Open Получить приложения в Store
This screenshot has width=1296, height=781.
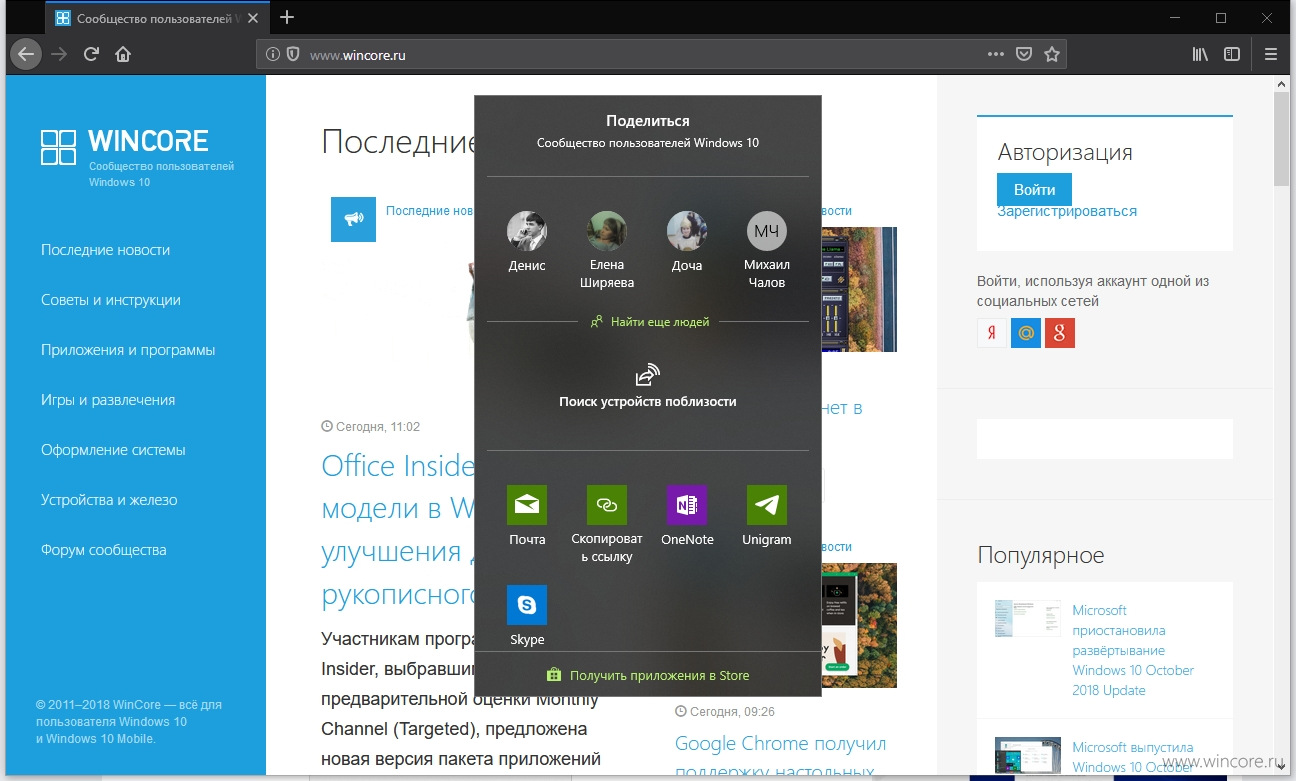pos(648,675)
